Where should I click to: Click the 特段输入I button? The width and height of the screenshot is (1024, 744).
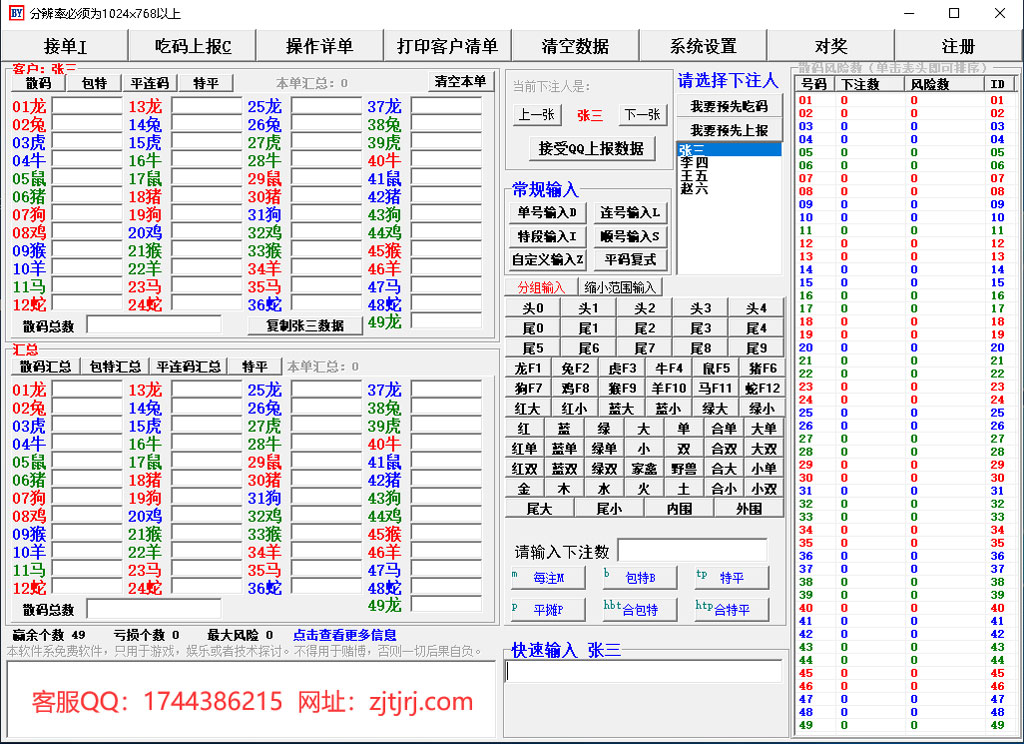(x=547, y=236)
